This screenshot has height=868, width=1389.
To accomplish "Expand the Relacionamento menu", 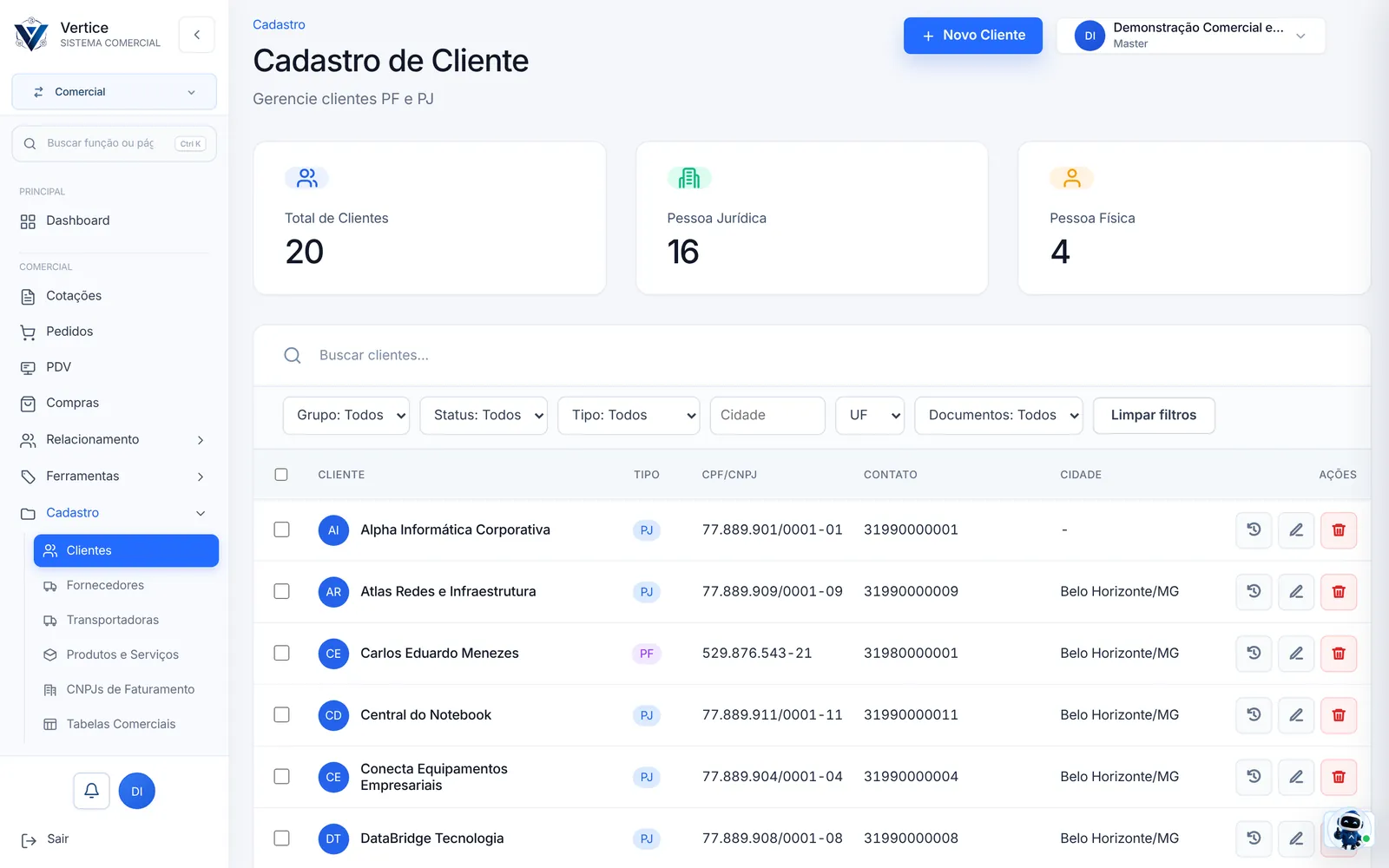I will (x=114, y=439).
